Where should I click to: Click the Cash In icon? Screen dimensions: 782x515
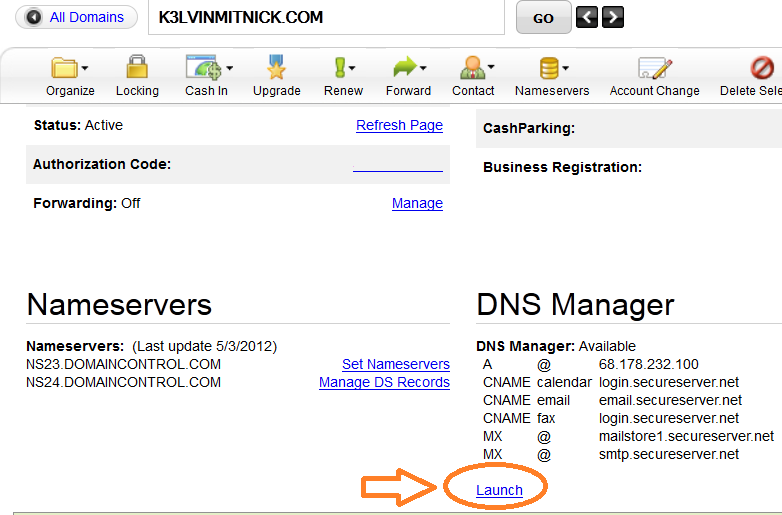point(203,67)
